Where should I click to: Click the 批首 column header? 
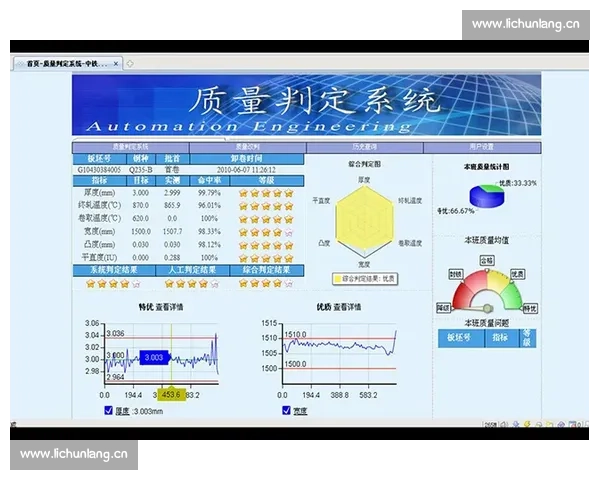tap(172, 159)
